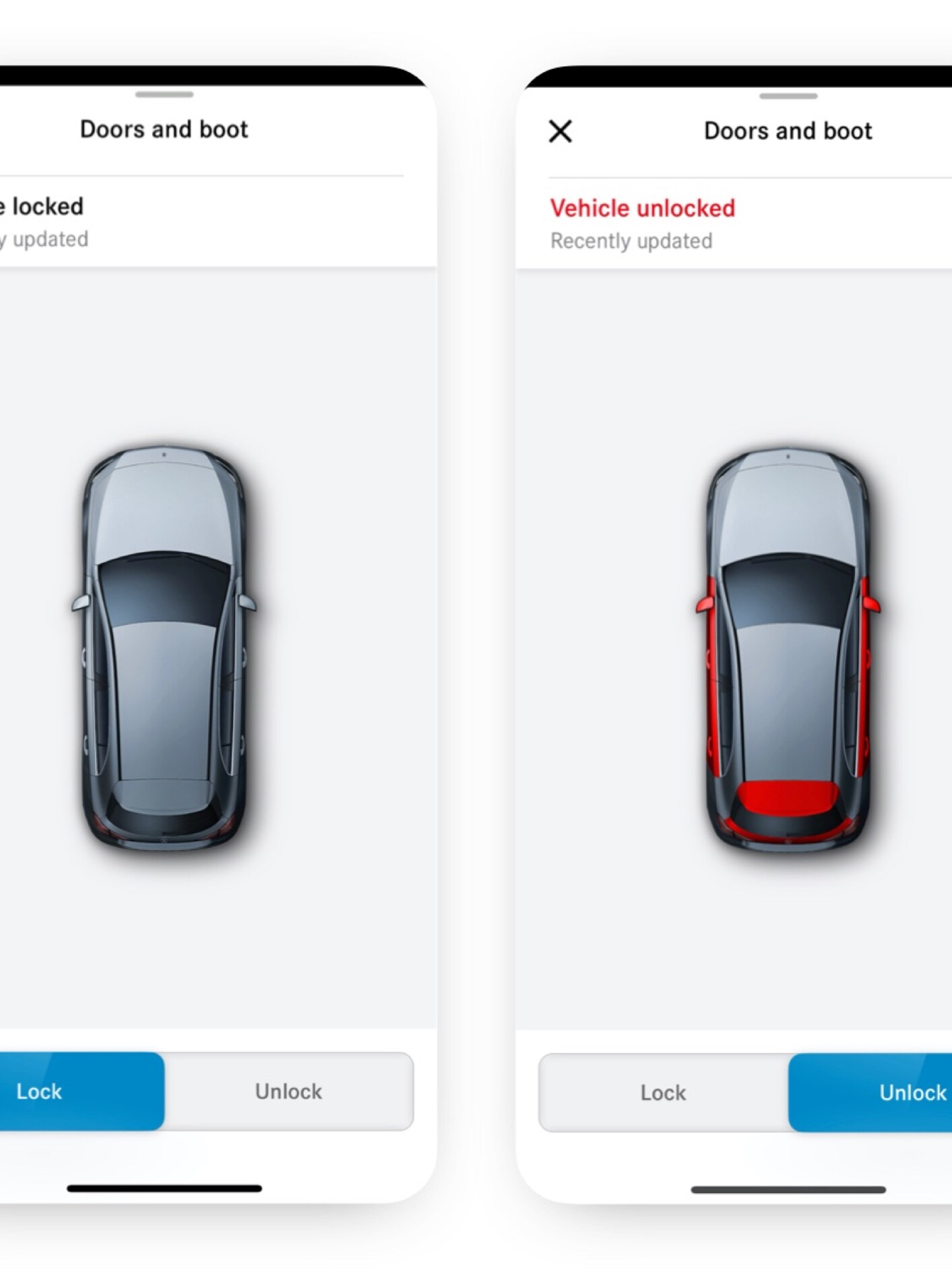Image resolution: width=952 pixels, height=1270 pixels.
Task: Grab the sheet handle on right phone
Action: pos(788,96)
